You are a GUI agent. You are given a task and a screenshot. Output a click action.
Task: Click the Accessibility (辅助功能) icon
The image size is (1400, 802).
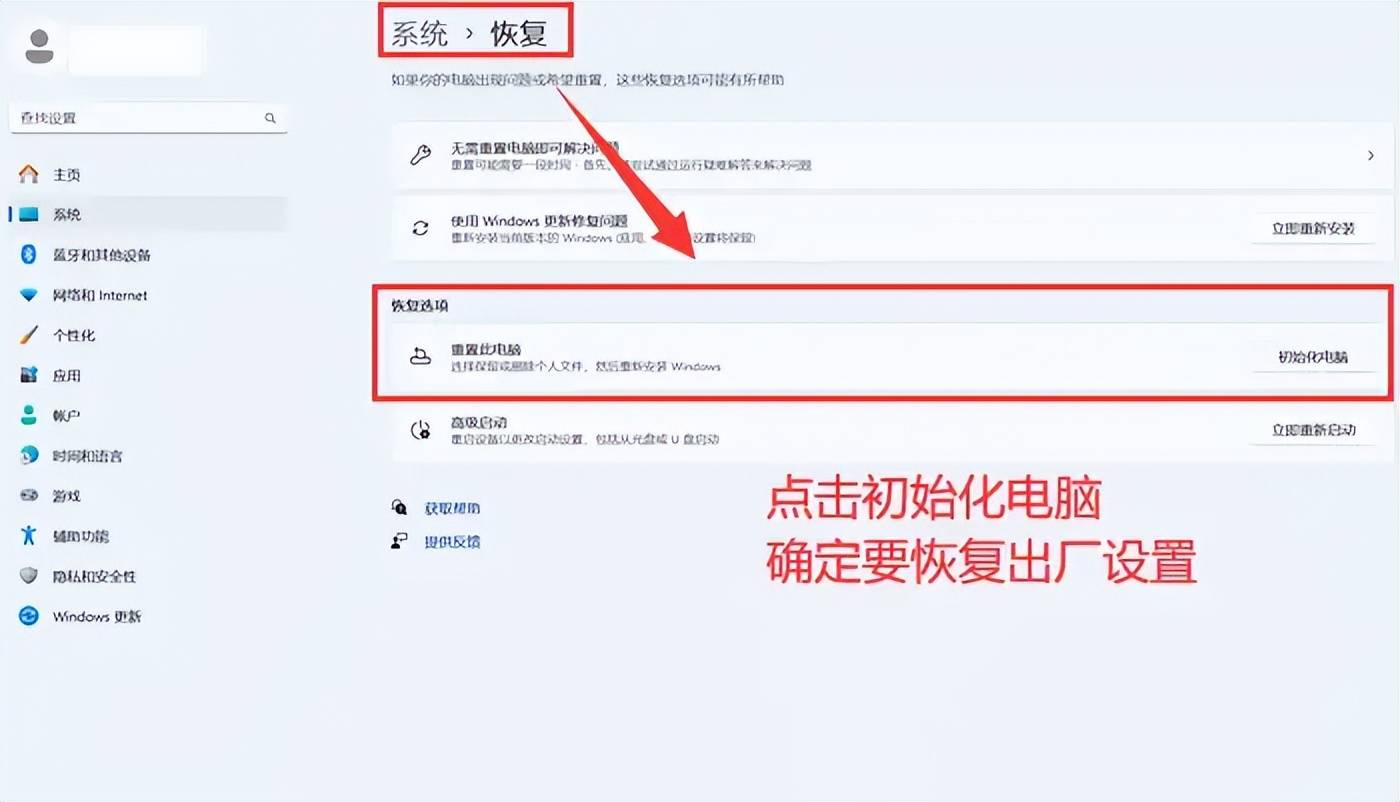29,536
